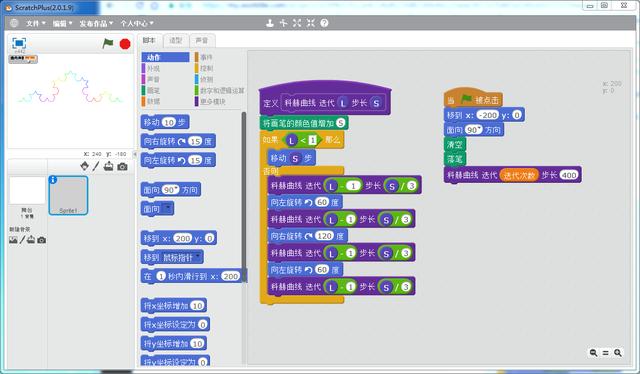
Task: Click the help question mark icon
Action: point(324,23)
